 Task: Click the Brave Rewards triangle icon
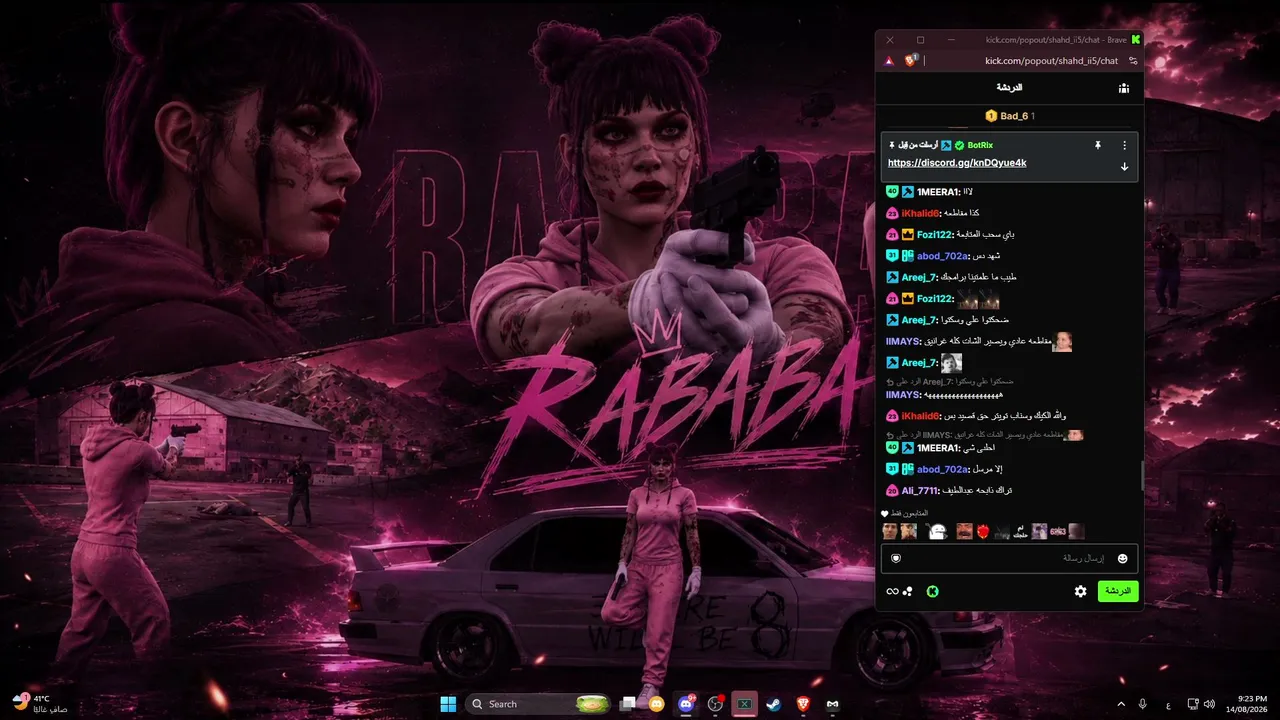(889, 61)
